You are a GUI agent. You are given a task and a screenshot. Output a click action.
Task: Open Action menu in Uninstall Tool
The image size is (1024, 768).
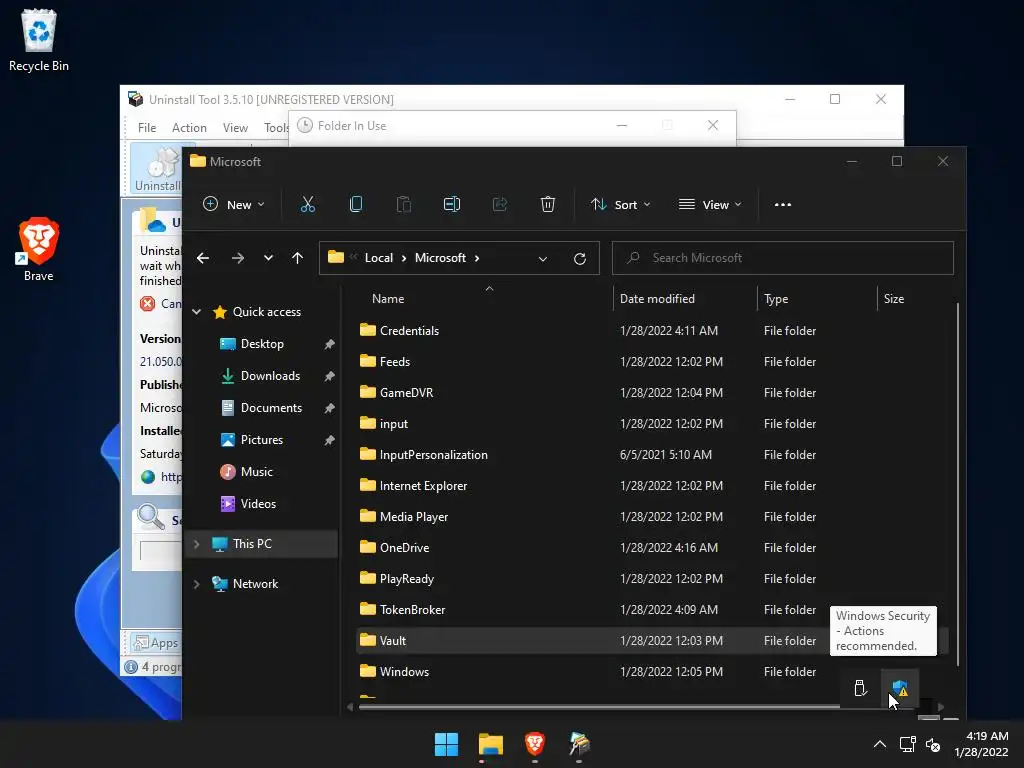(189, 128)
